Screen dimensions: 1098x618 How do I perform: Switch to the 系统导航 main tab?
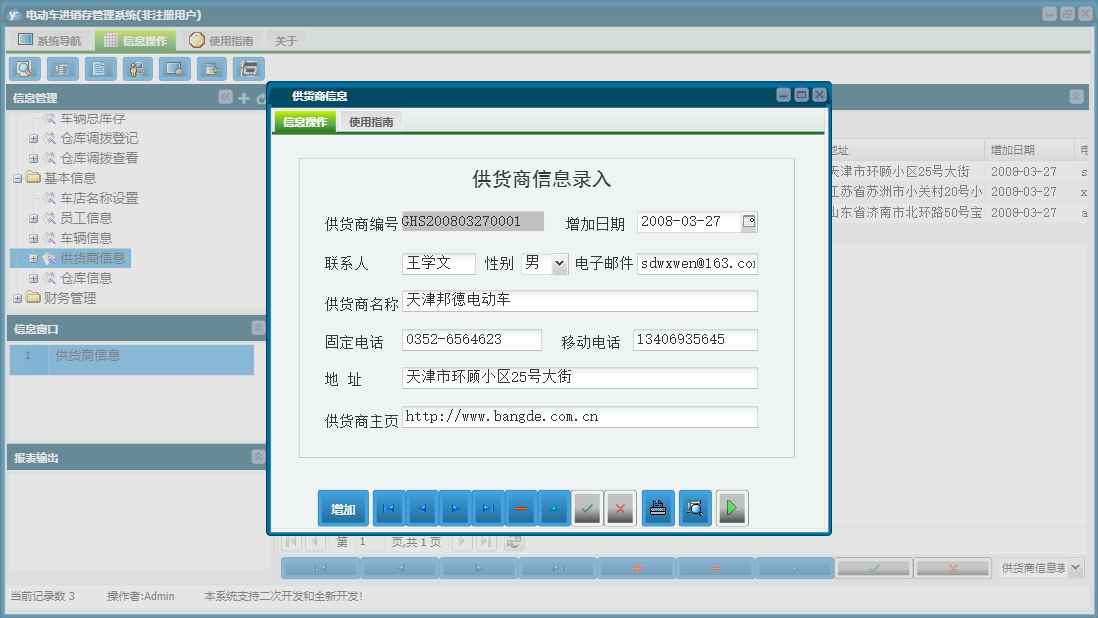coord(50,41)
